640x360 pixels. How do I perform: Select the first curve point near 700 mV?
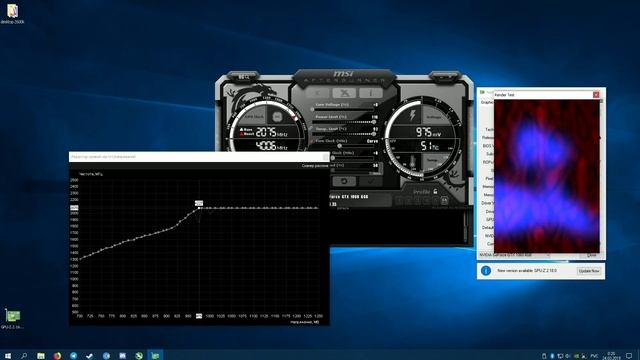80,259
